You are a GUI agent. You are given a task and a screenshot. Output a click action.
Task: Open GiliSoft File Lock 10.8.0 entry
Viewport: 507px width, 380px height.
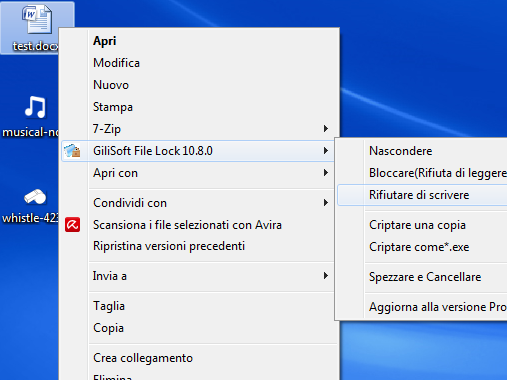198,151
